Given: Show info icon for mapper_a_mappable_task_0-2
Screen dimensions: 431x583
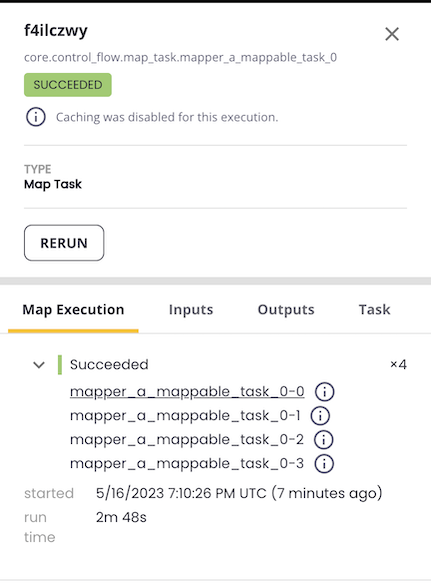Looking at the screenshot, I should pos(324,440).
